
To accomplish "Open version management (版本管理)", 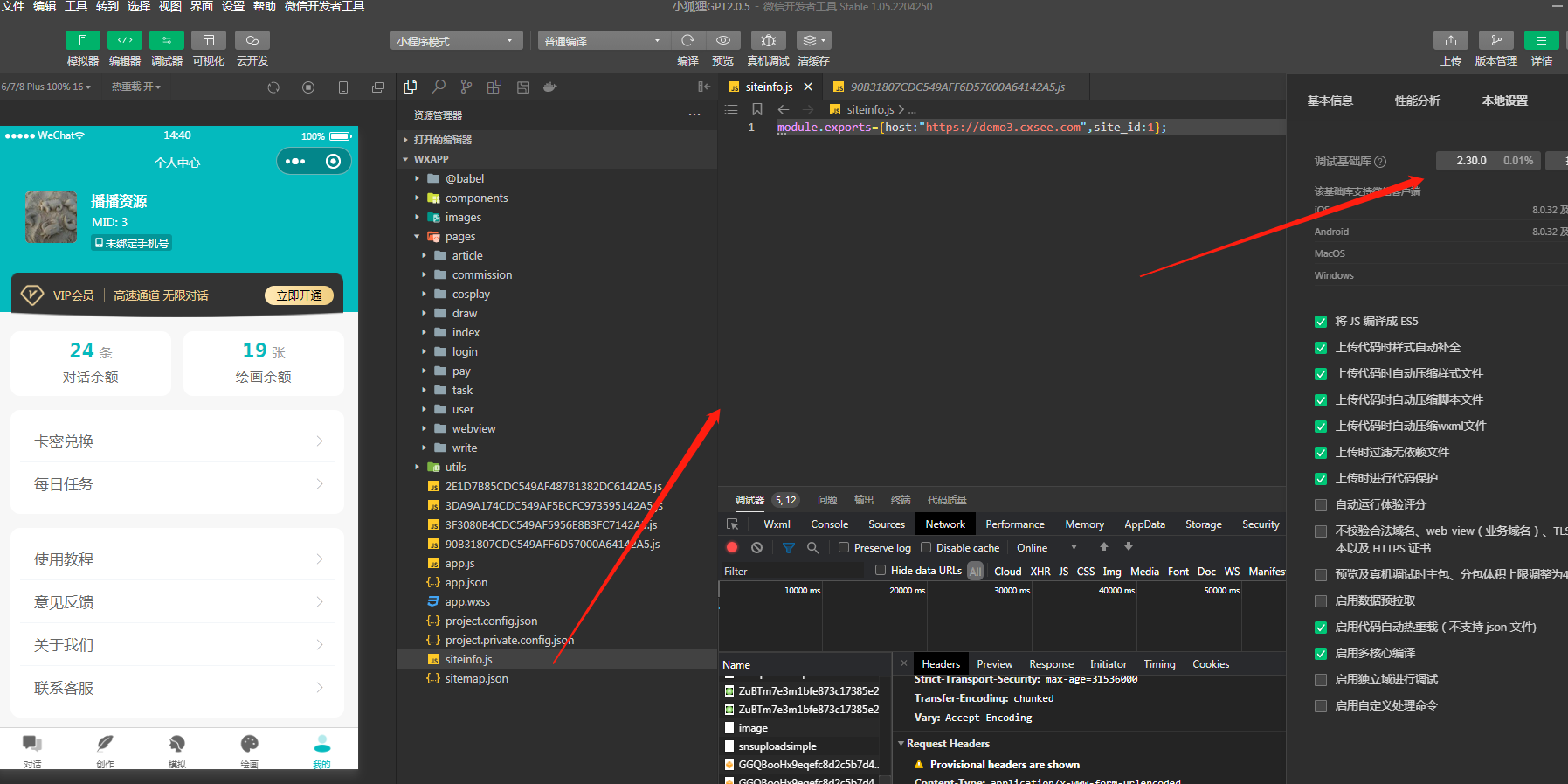I will (1496, 40).
